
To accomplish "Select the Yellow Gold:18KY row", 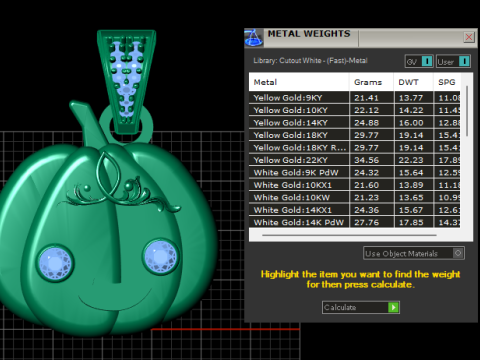I will [x=354, y=135].
